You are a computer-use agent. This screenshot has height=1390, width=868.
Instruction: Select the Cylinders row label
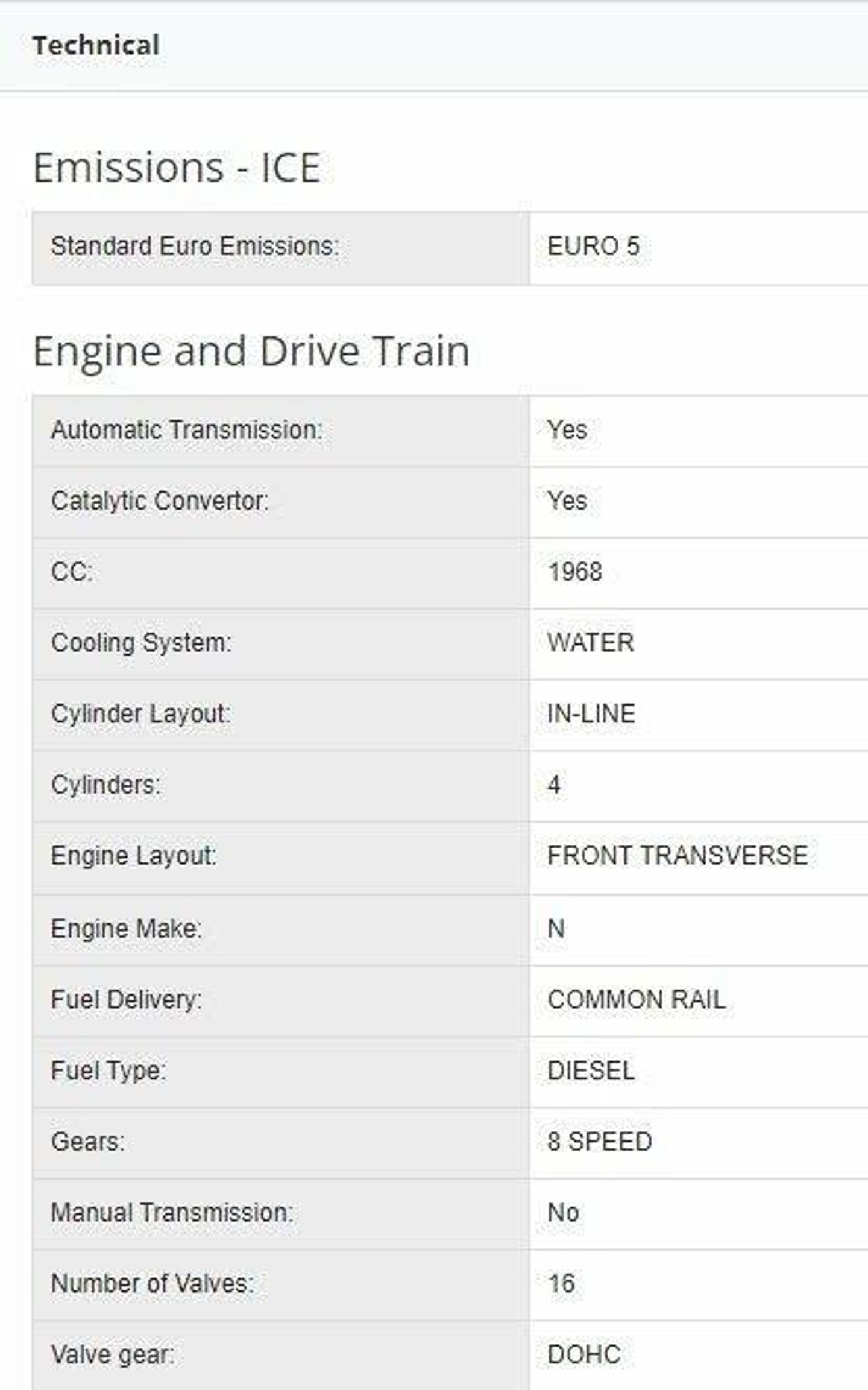pyautogui.click(x=105, y=785)
